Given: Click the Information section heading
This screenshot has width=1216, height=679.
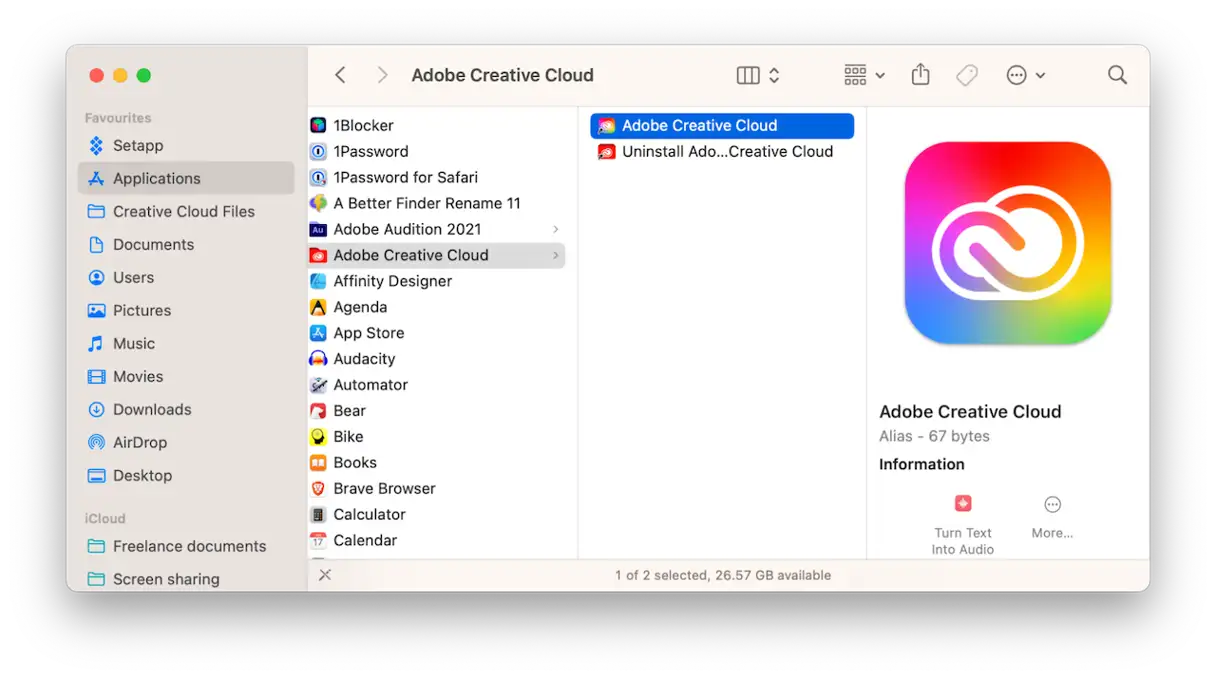Looking at the screenshot, I should pyautogui.click(x=922, y=464).
